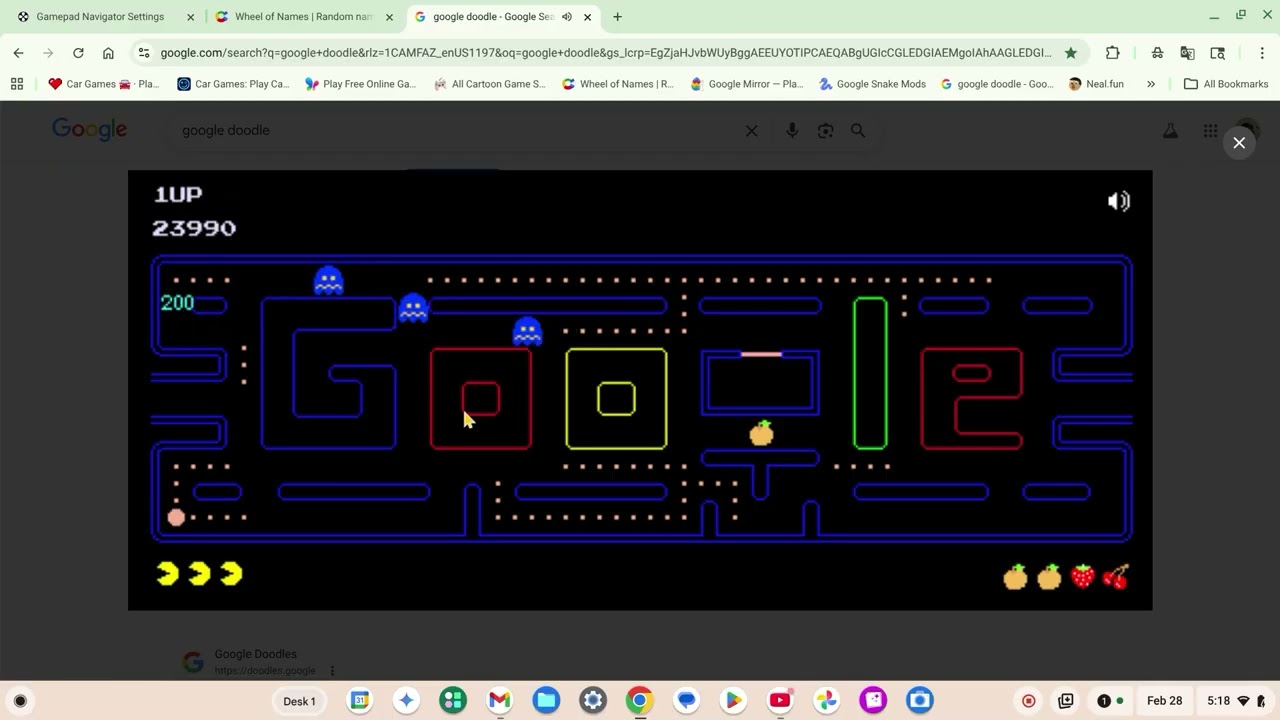The width and height of the screenshot is (1280, 720).
Task: Reload the current page
Action: click(x=78, y=52)
